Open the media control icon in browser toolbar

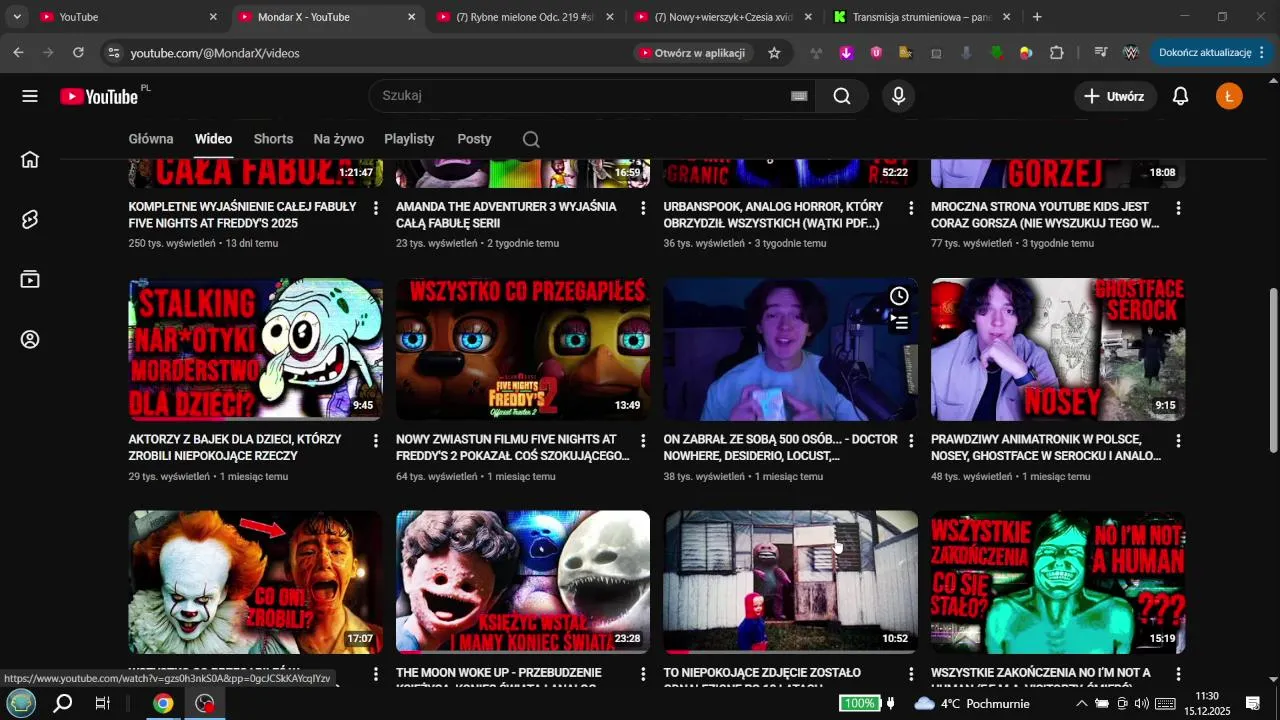pyautogui.click(x=1101, y=53)
